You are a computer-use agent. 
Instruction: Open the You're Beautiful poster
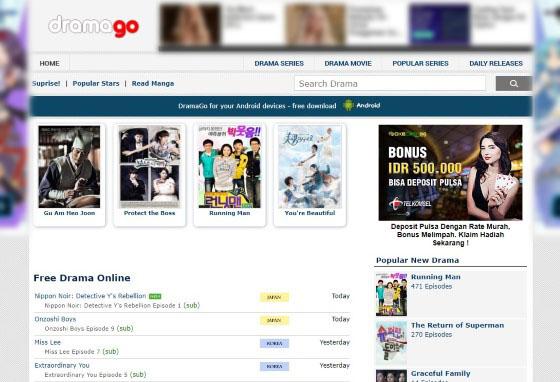tap(310, 167)
